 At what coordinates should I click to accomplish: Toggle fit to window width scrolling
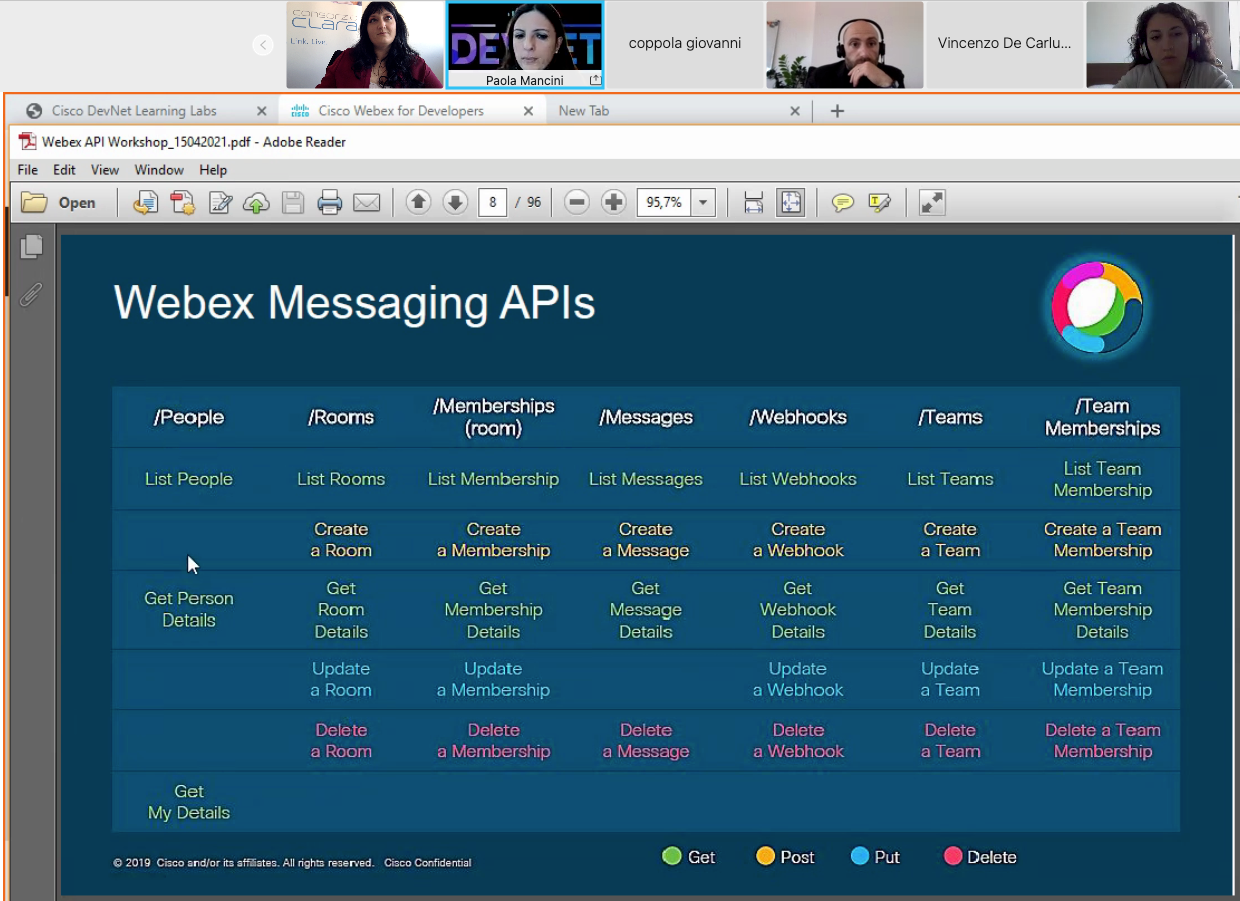[754, 203]
